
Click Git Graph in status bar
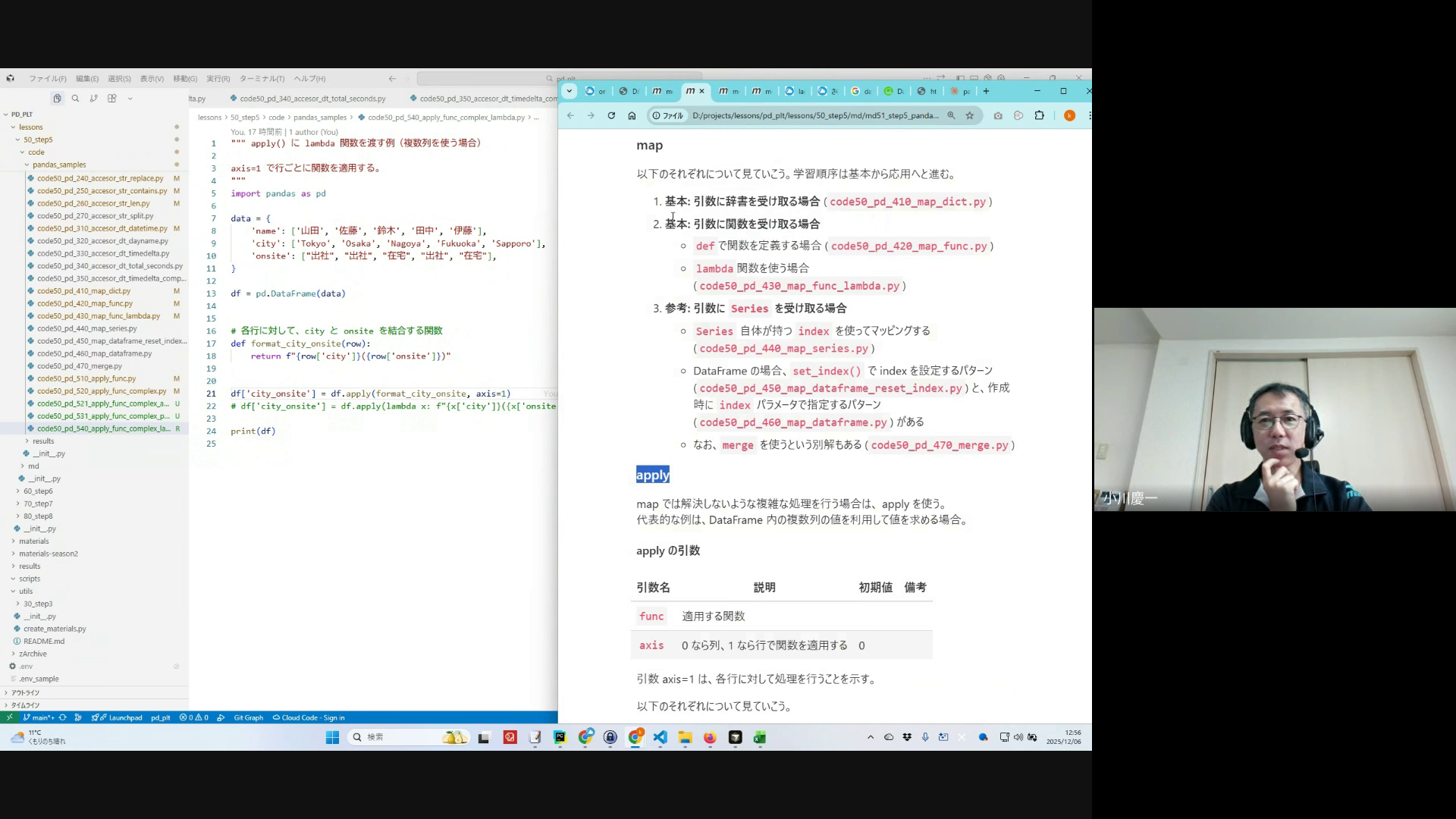point(248,717)
